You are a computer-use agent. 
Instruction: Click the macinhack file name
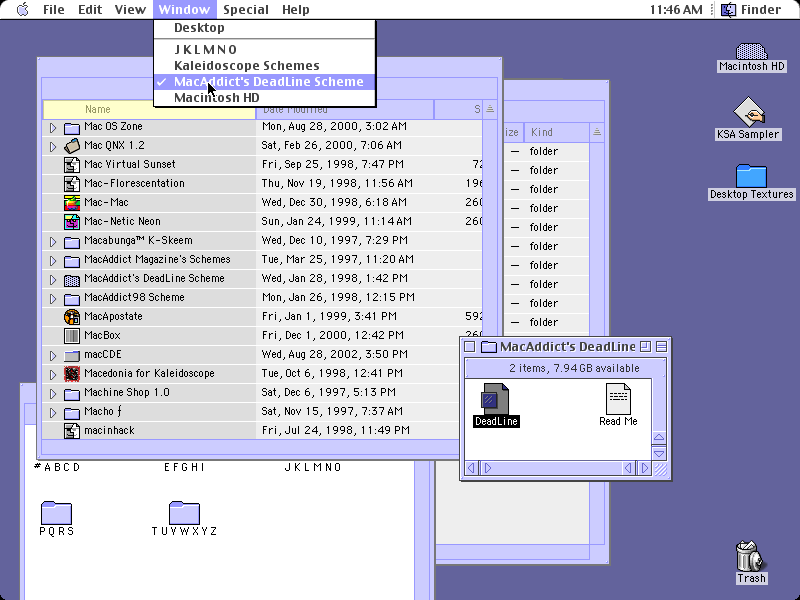click(x=109, y=431)
